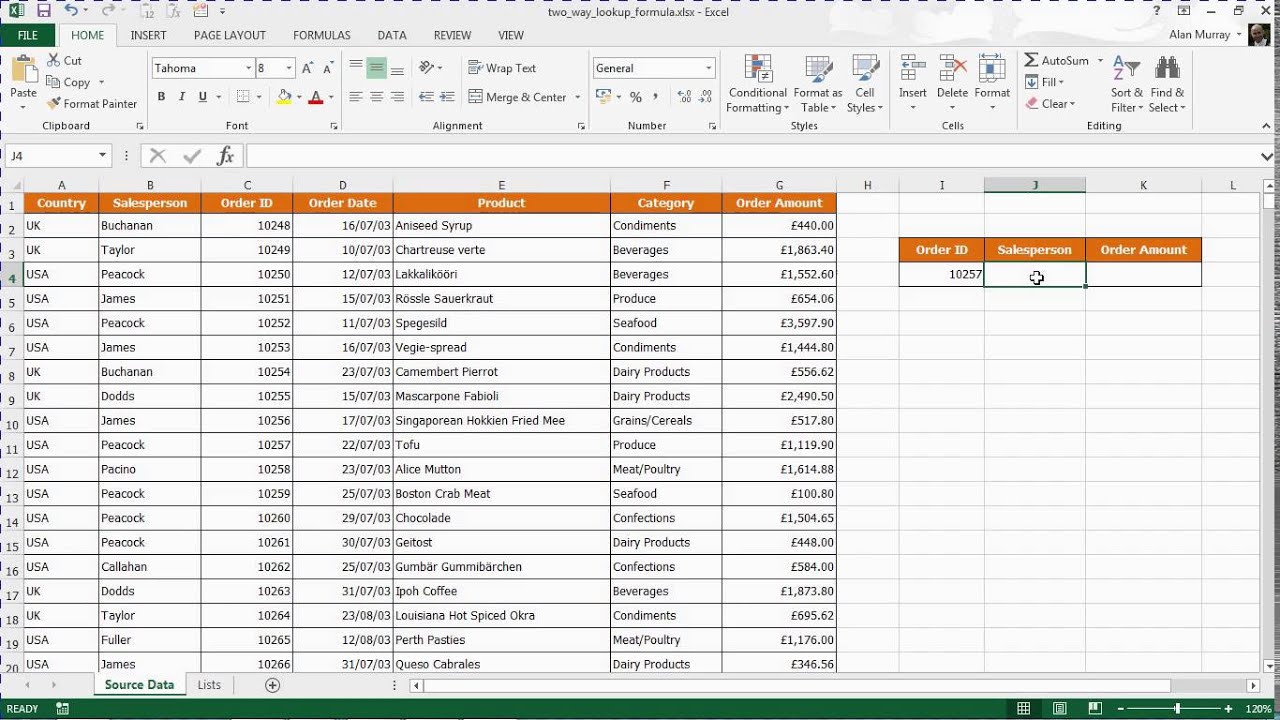Image resolution: width=1280 pixels, height=720 pixels.
Task: Toggle Wrap Text for the cell
Action: point(502,68)
